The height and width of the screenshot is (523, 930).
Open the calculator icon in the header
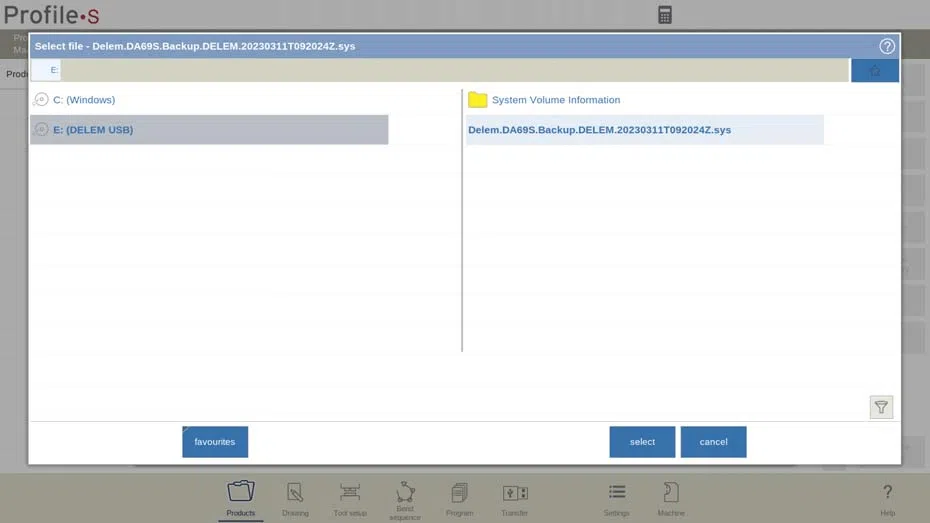(664, 15)
